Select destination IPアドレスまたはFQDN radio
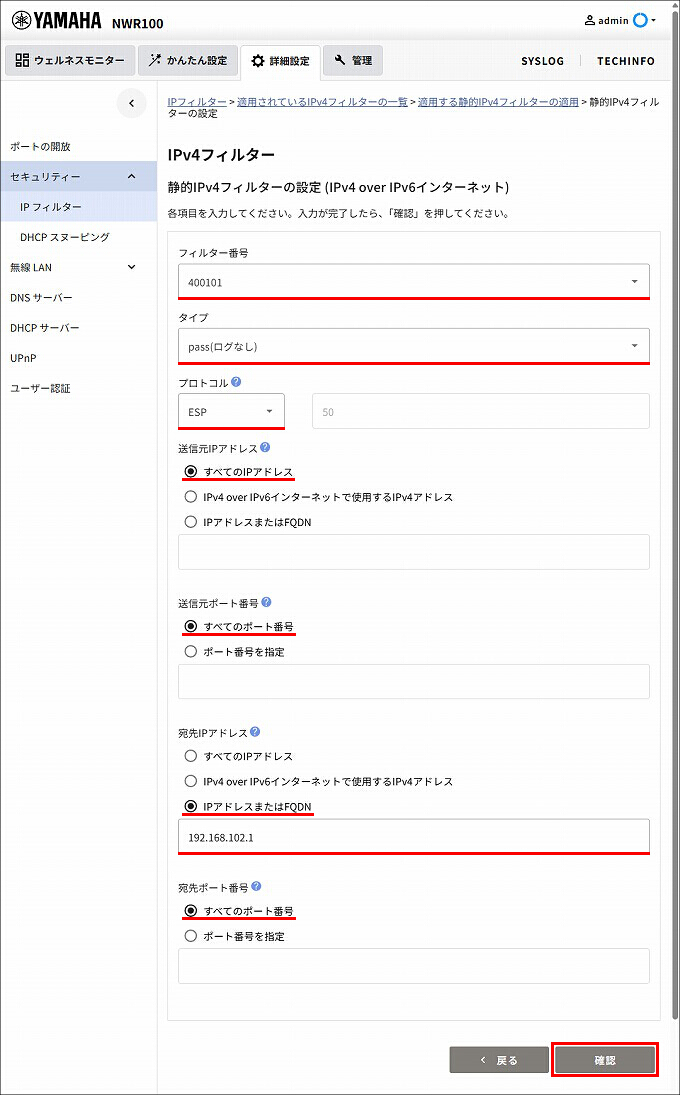The height and width of the screenshot is (1095, 680). (x=191, y=807)
